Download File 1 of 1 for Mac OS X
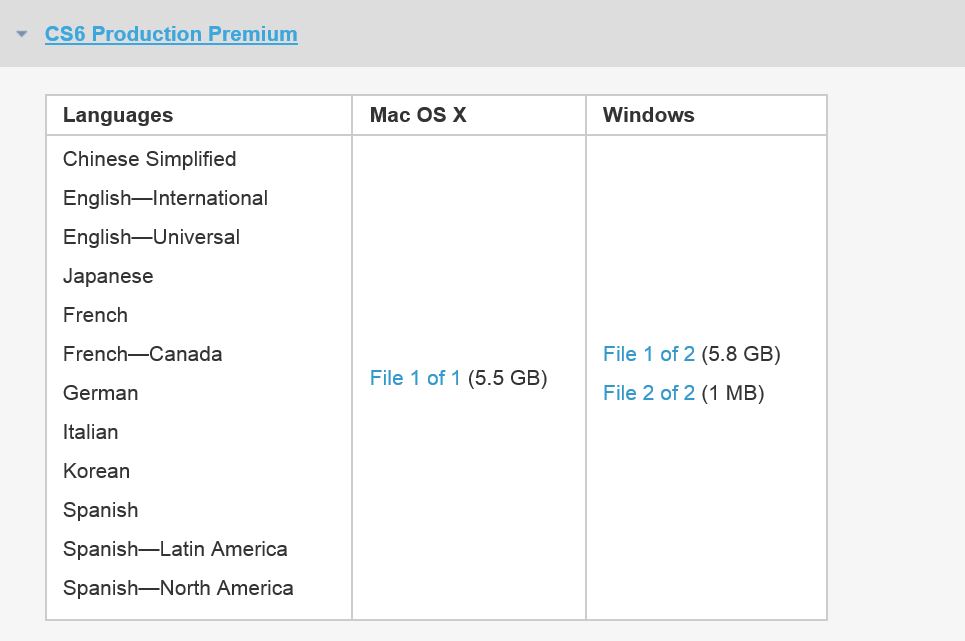 point(413,378)
